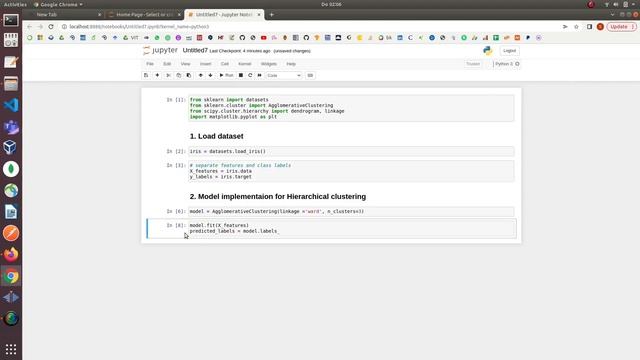Viewport: 640px width, 360px height.
Task: Click the browser address bar
Action: (x=310, y=27)
